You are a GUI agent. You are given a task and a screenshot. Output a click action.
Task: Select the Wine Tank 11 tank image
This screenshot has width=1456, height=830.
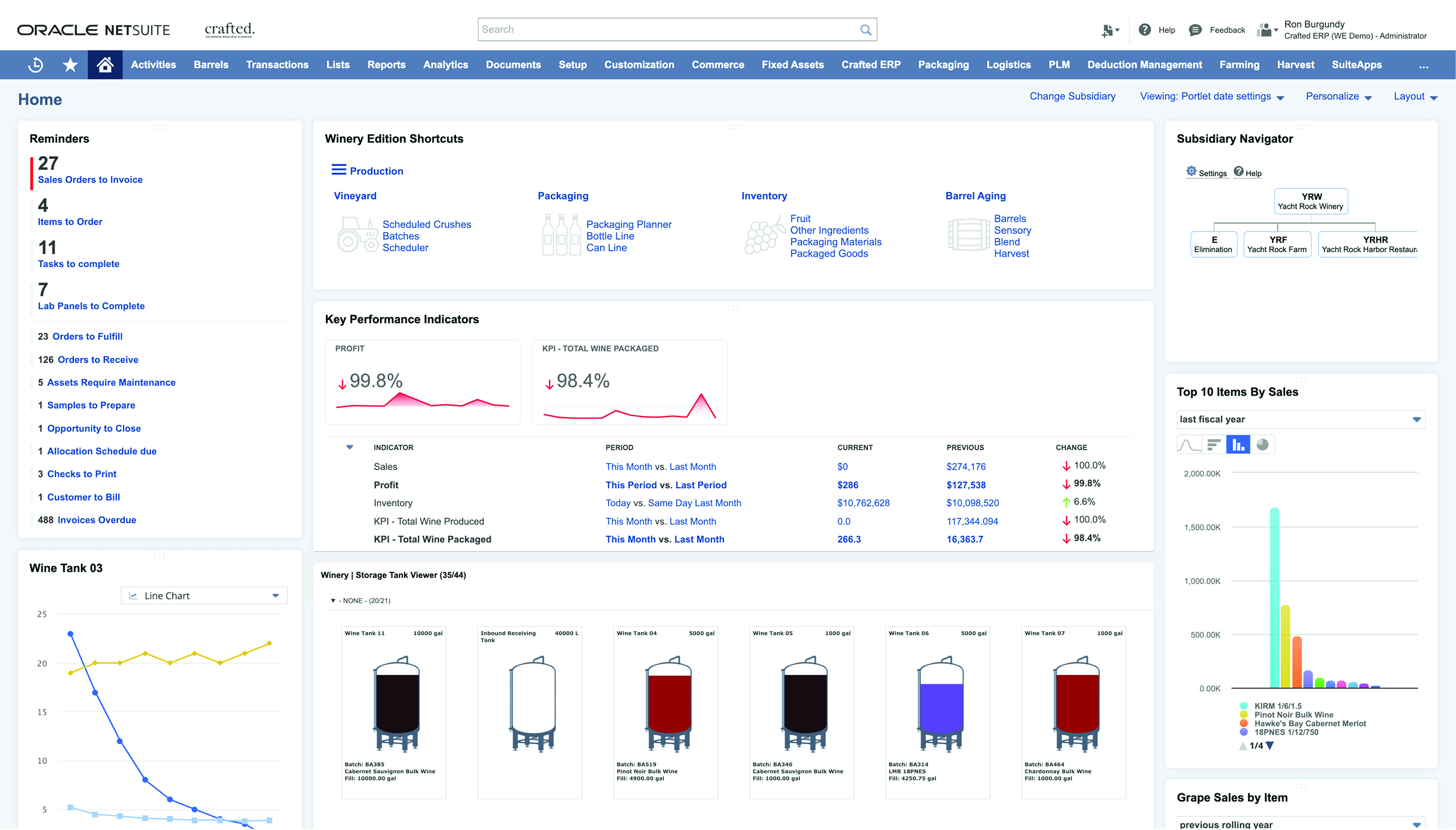click(x=397, y=704)
